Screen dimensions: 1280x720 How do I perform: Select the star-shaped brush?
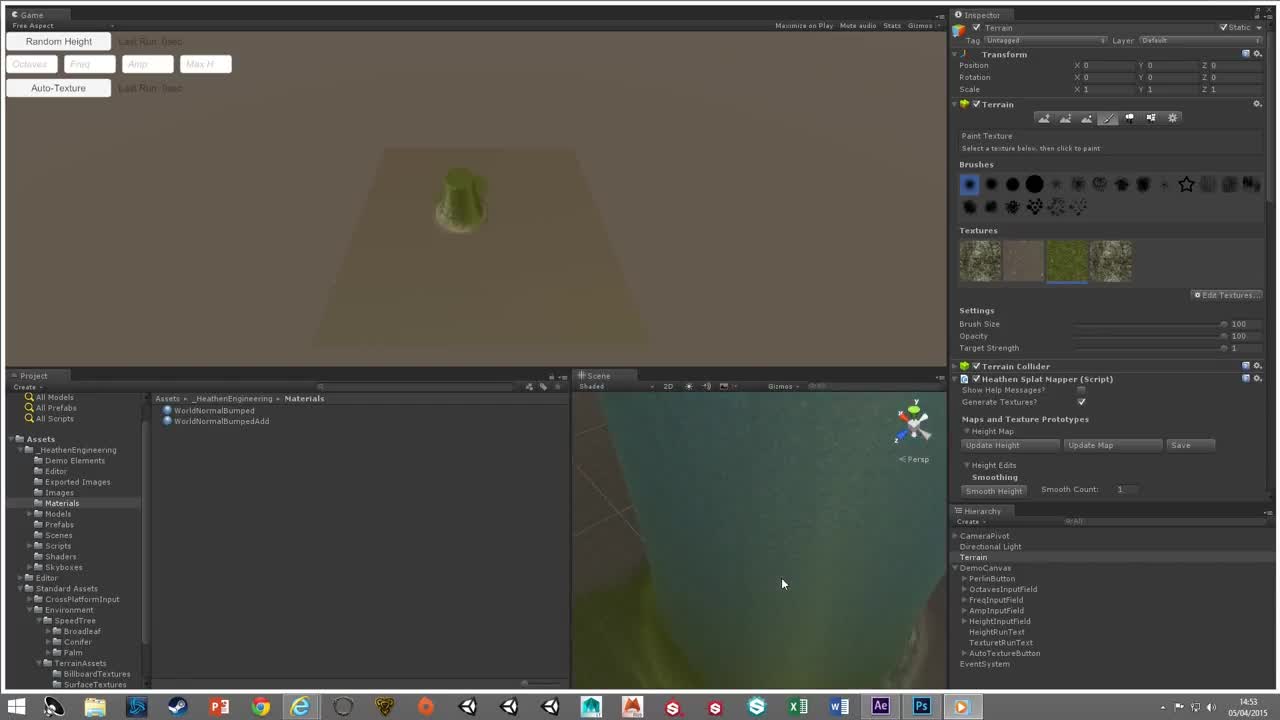pos(1186,184)
